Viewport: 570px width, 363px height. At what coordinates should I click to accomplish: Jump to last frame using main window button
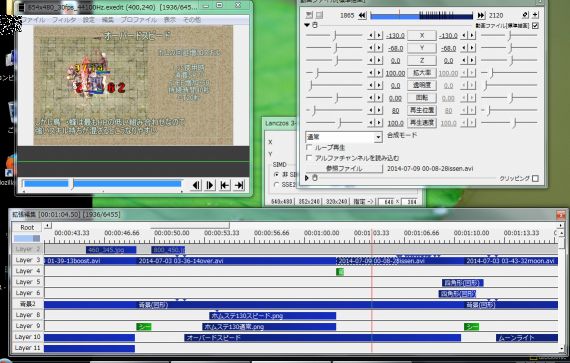click(x=239, y=185)
